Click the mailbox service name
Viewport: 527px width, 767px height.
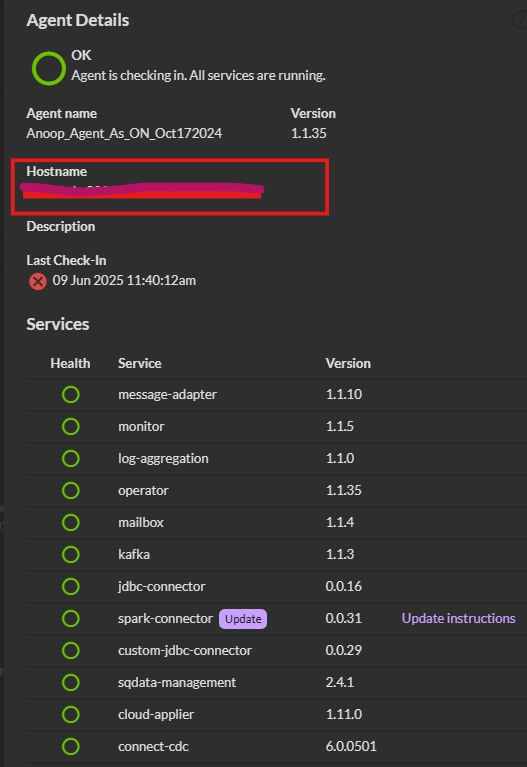coord(140,522)
